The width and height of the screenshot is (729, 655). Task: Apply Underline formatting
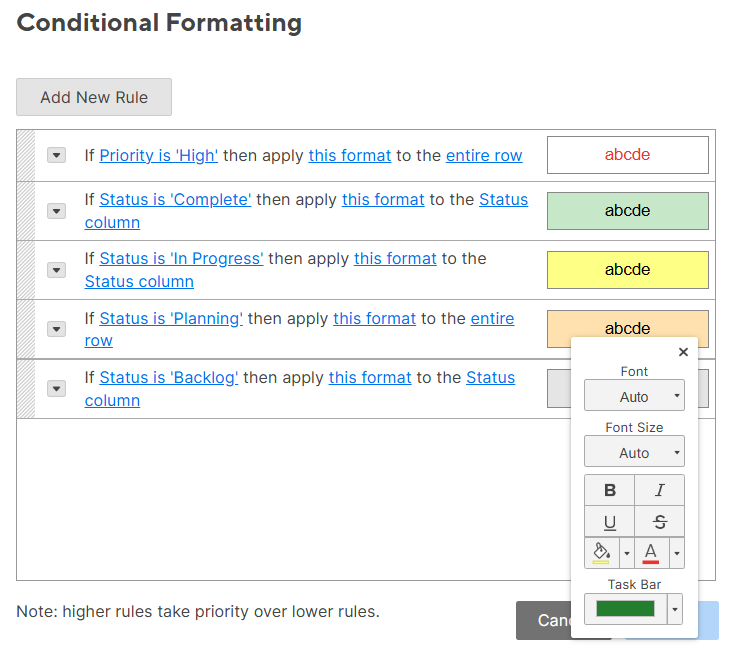pos(610,522)
